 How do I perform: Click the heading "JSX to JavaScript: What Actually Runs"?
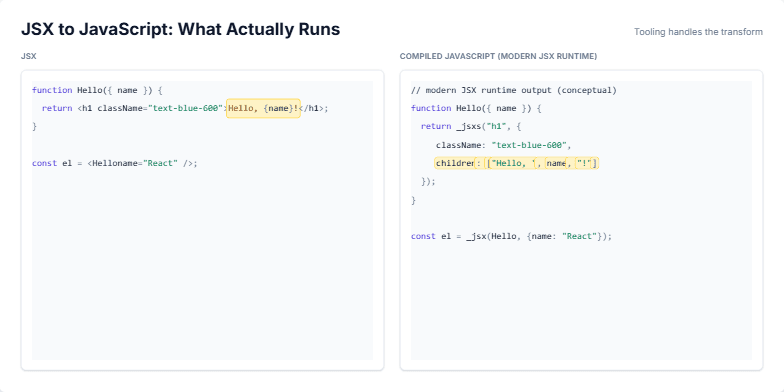[180, 30]
